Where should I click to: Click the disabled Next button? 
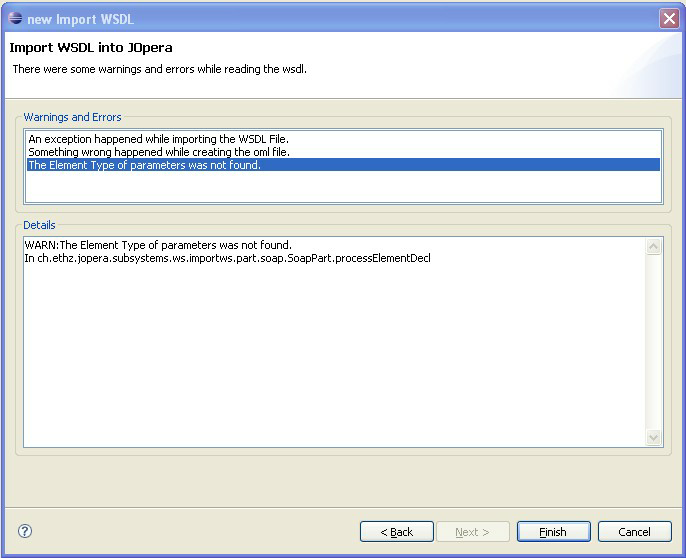pos(472,532)
